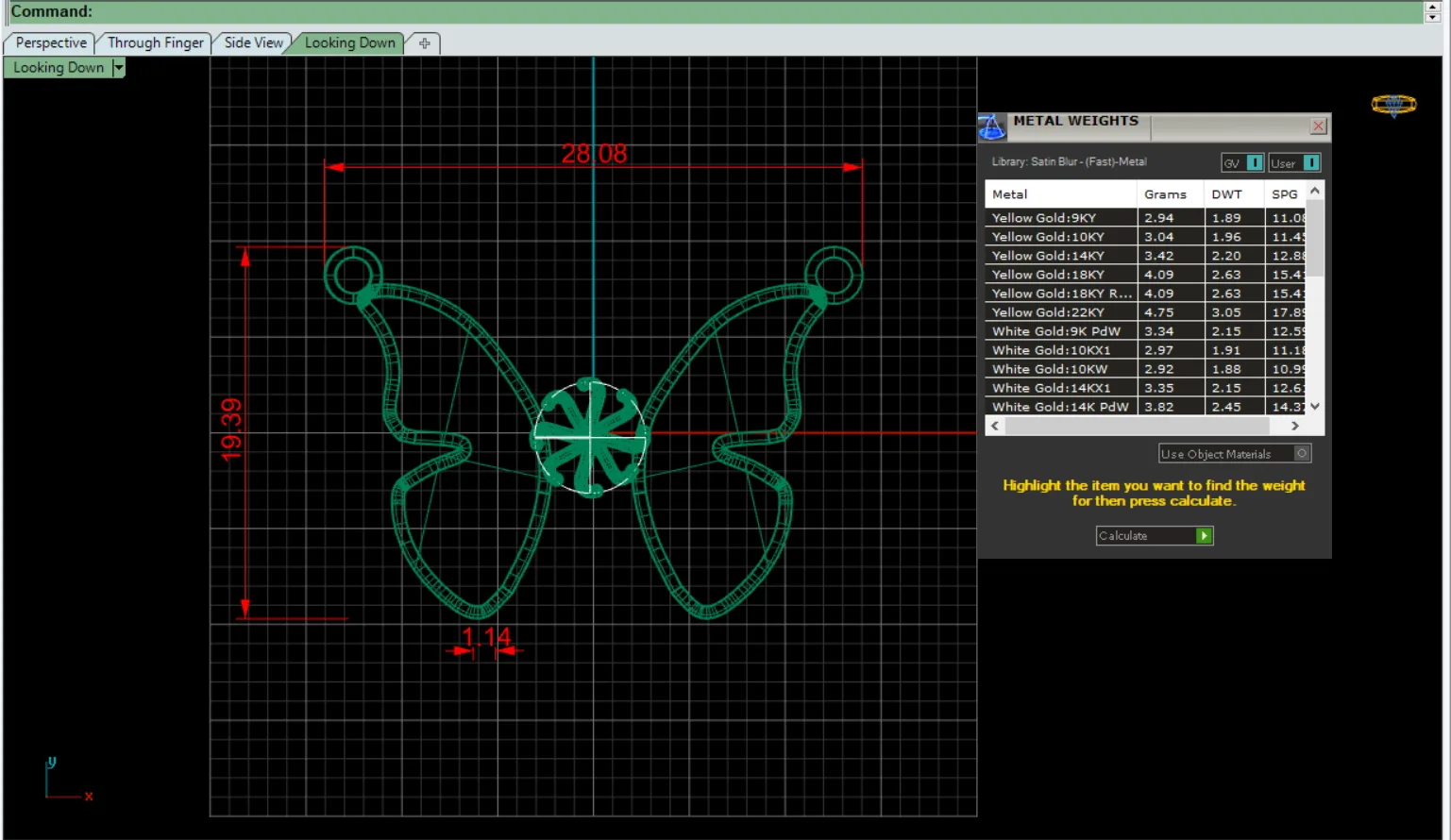The width and height of the screenshot is (1451, 840).
Task: Click the green Calculate arrow icon
Action: coord(1204,536)
